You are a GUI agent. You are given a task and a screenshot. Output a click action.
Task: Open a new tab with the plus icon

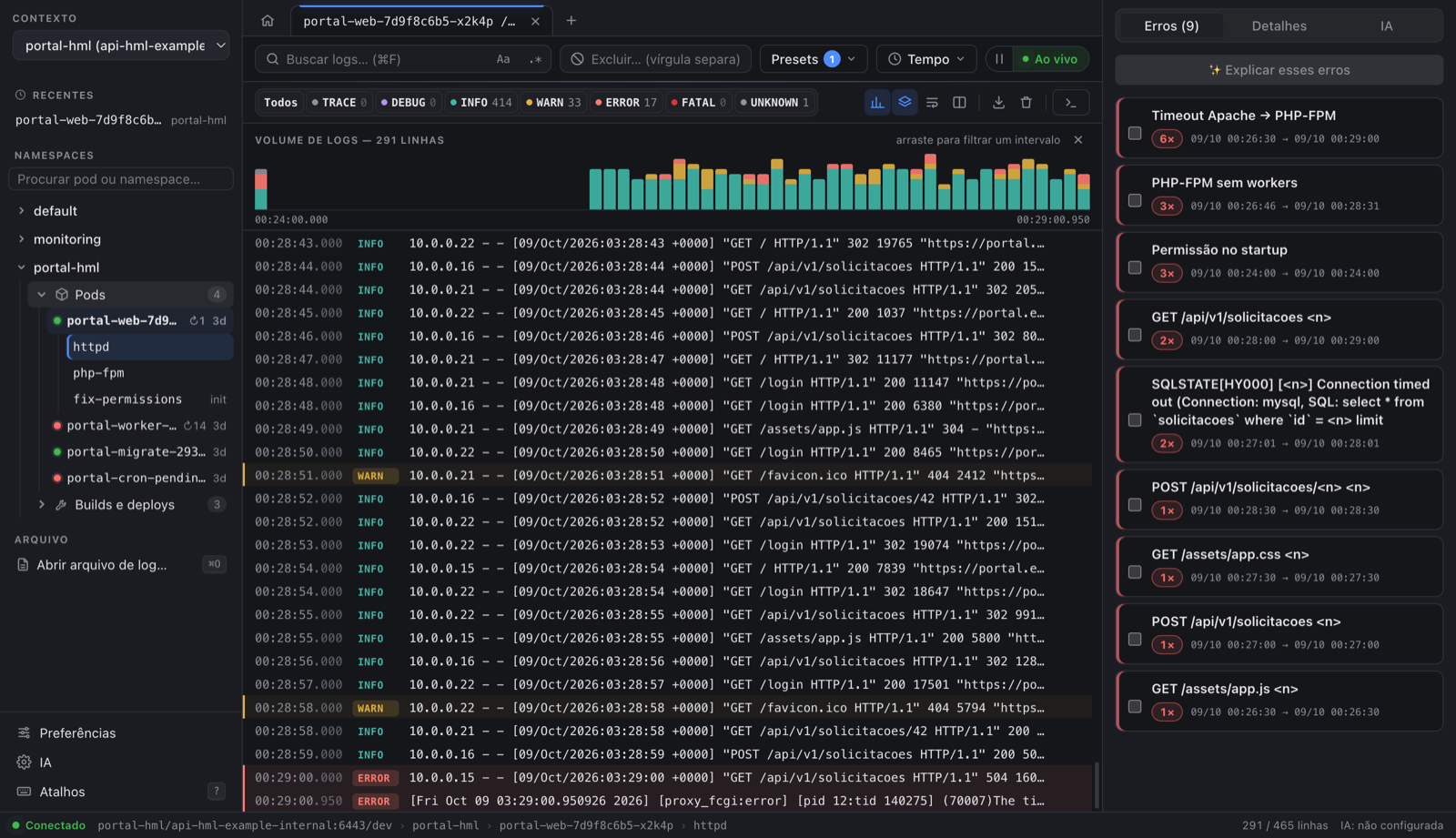click(571, 20)
